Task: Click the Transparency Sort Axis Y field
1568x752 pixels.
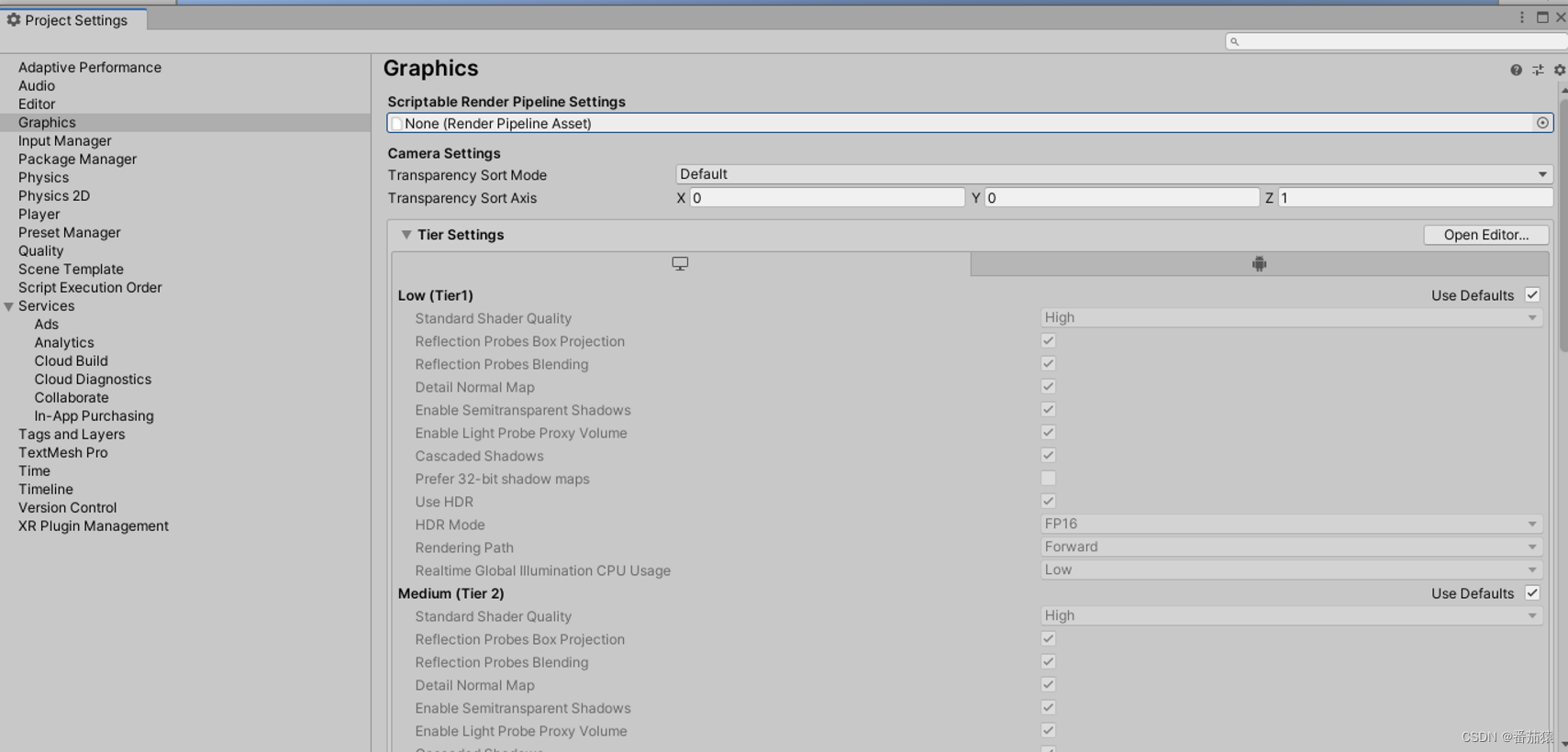Action: (1121, 198)
